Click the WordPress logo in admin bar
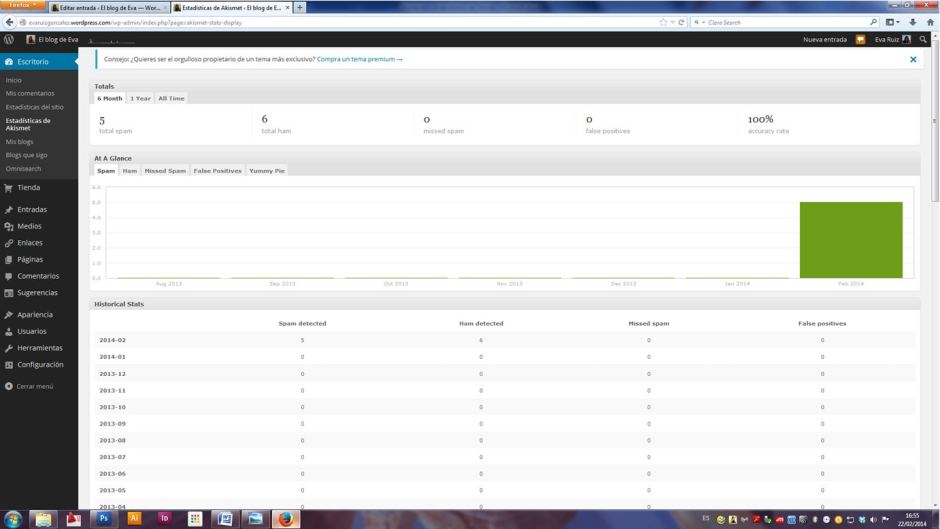Viewport: 940px width, 529px height. tap(9, 39)
